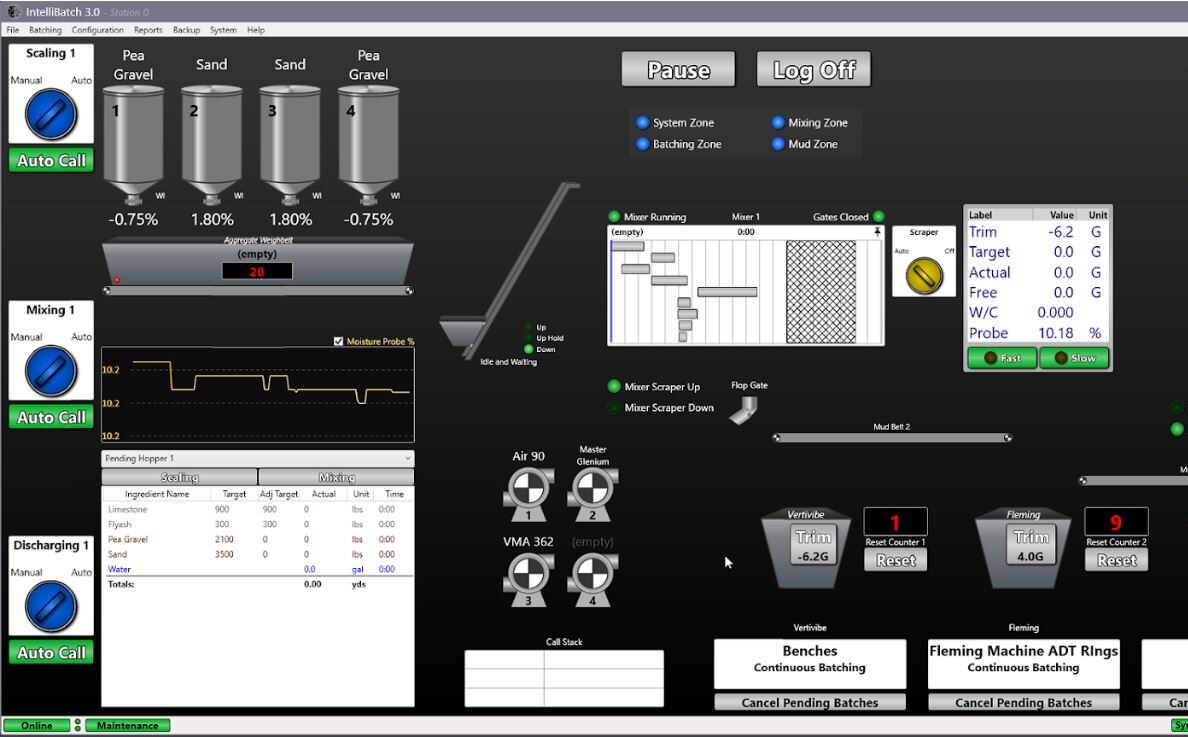Click the Batching Zone status light
The image size is (1188, 737).
[642, 144]
